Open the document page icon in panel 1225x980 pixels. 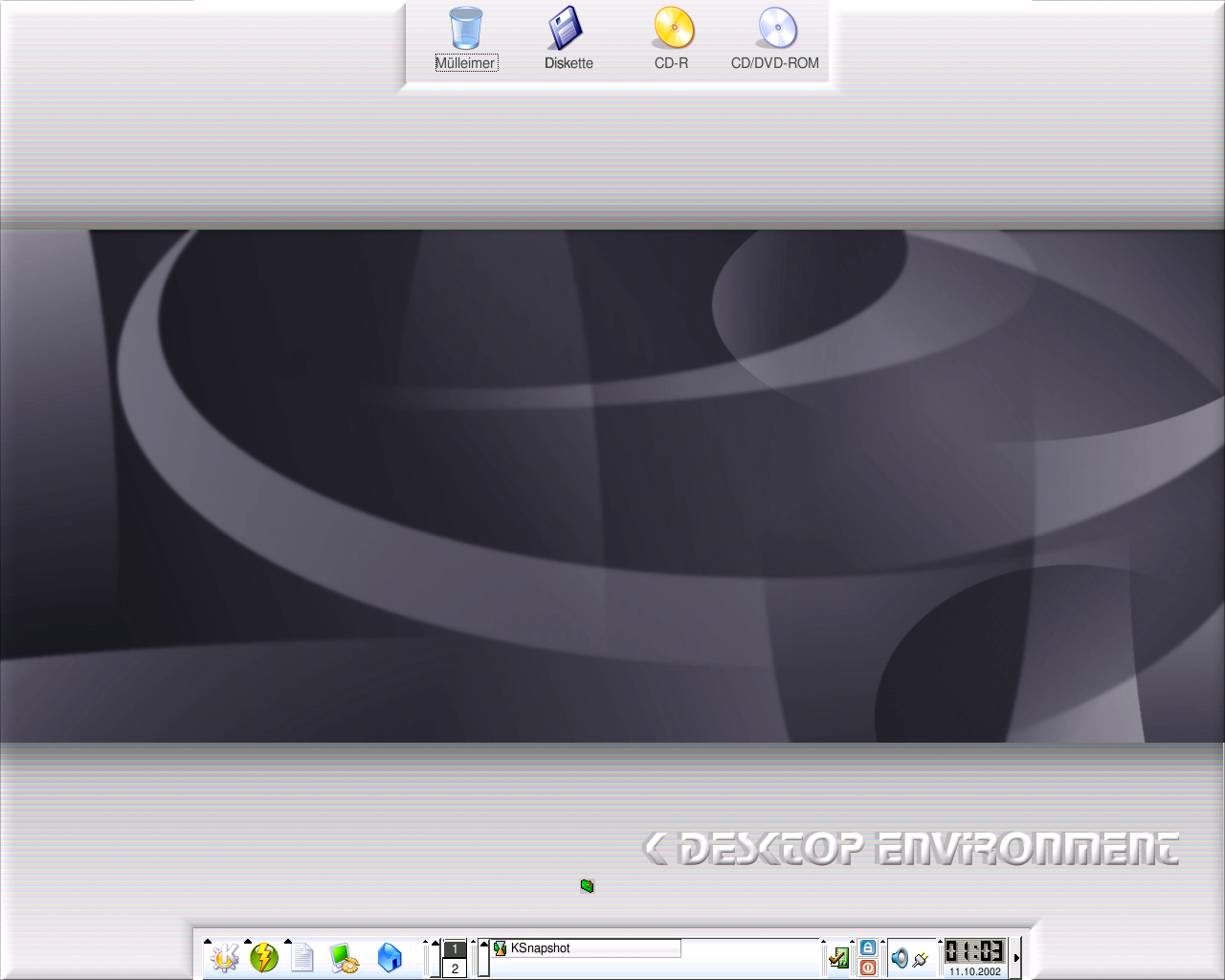(x=302, y=957)
